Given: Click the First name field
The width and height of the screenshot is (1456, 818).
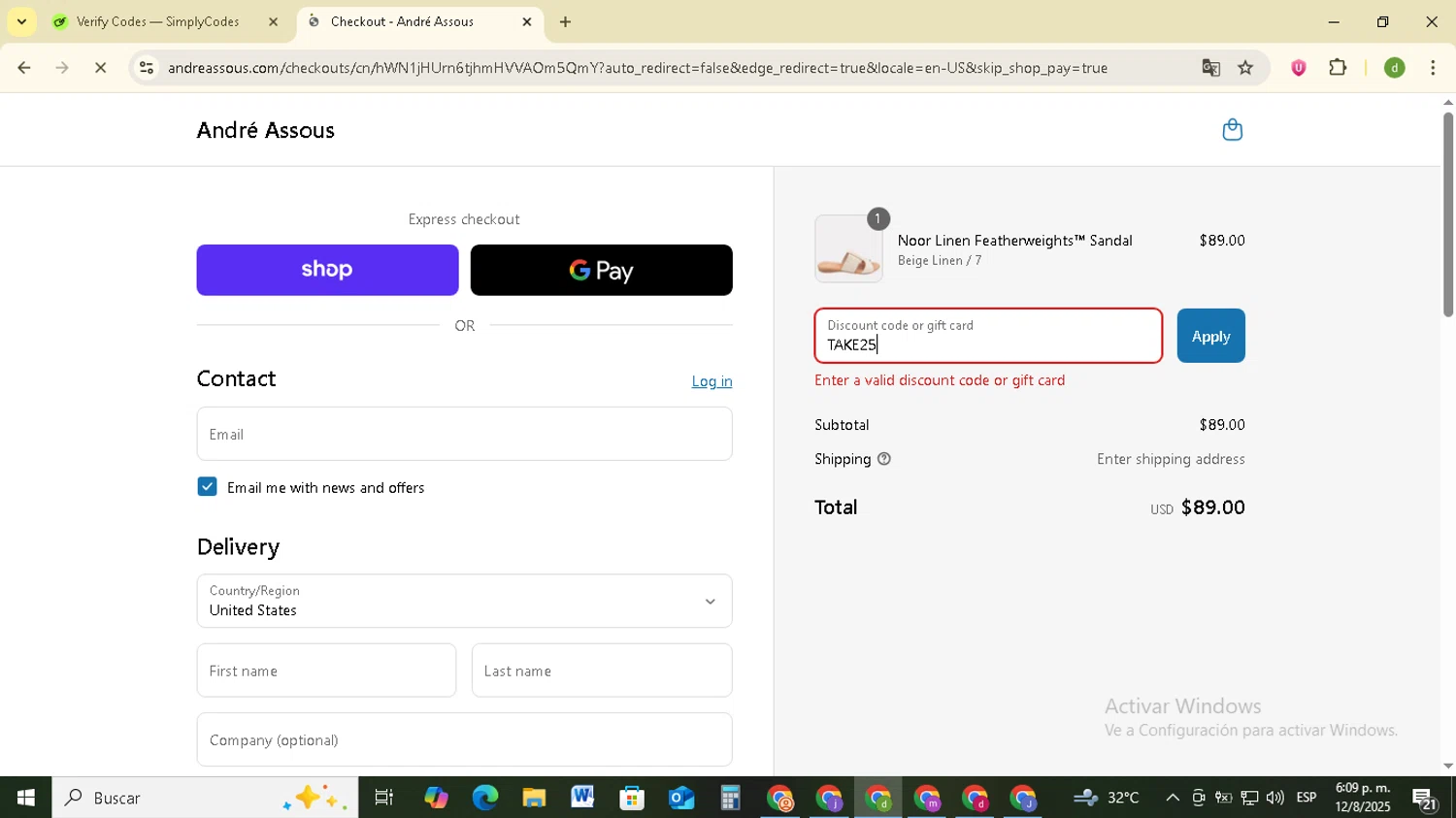Looking at the screenshot, I should point(326,671).
